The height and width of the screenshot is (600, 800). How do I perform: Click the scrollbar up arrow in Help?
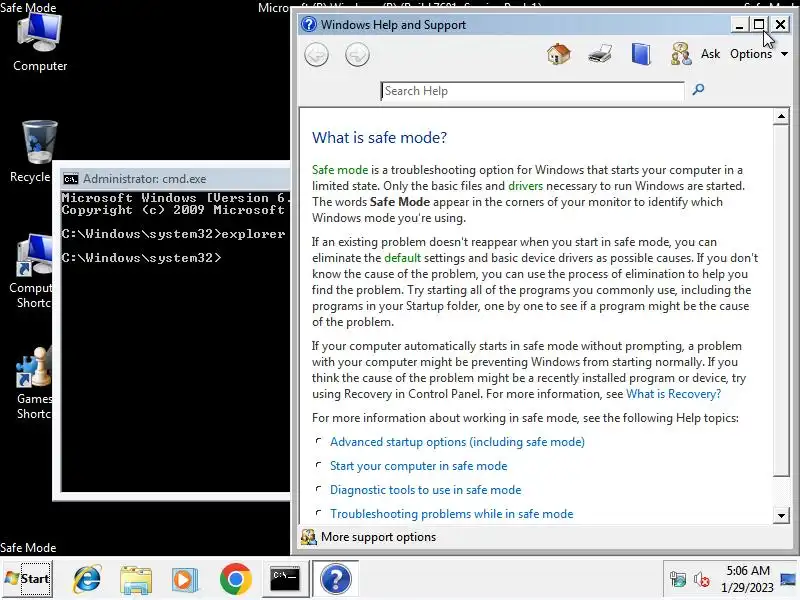[x=781, y=116]
